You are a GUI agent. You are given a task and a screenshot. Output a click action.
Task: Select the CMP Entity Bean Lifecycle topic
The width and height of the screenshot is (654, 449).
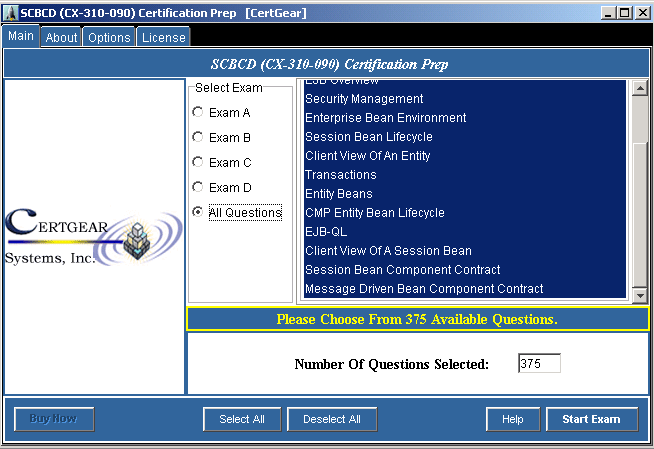coord(465,213)
